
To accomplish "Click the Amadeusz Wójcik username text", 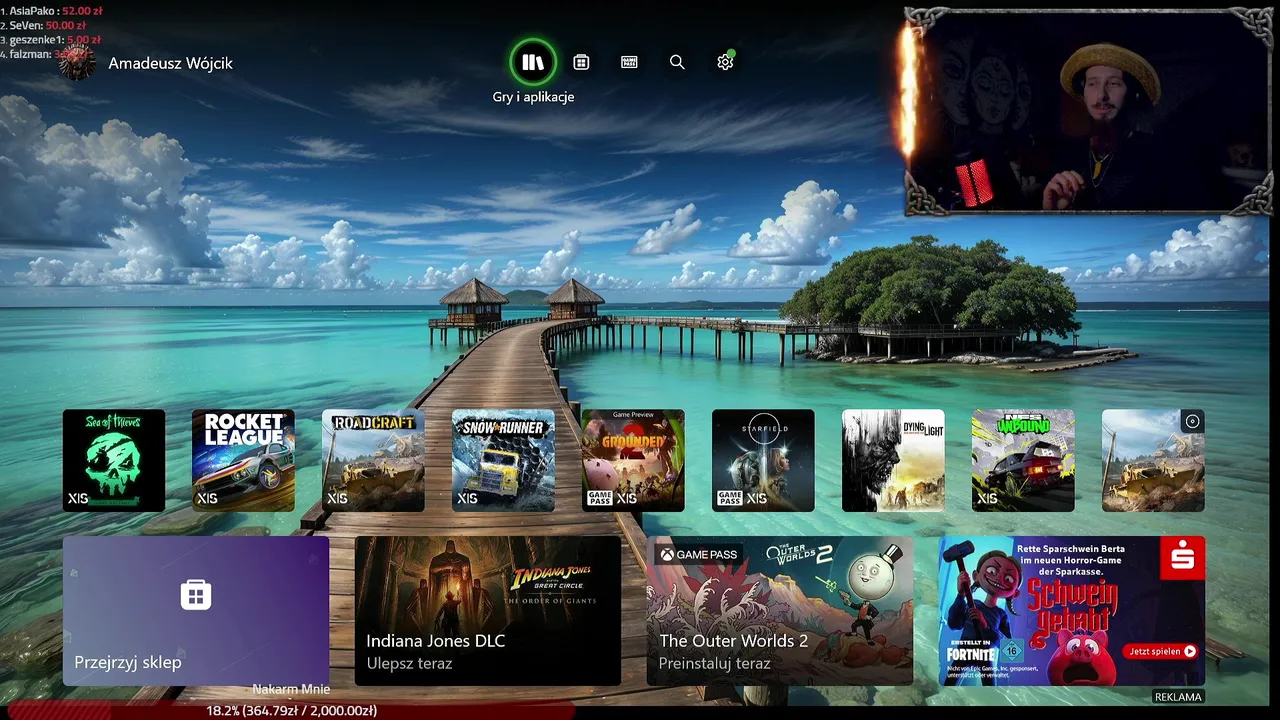I will pyautogui.click(x=170, y=63).
